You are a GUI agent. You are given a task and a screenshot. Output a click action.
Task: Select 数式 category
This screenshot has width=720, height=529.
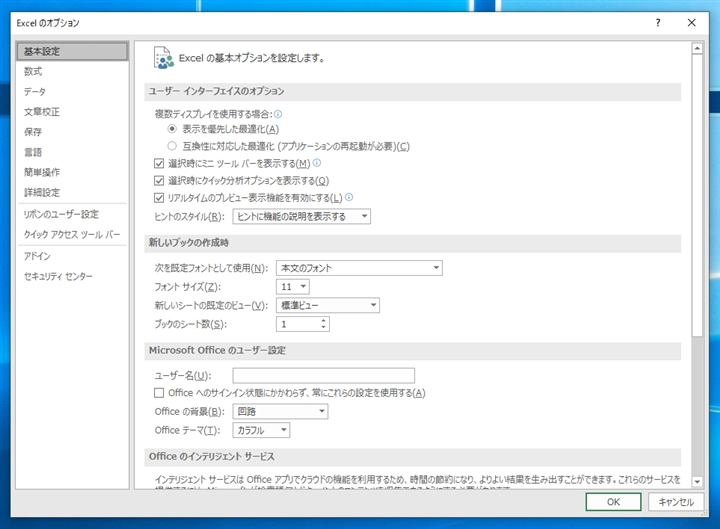pos(72,71)
